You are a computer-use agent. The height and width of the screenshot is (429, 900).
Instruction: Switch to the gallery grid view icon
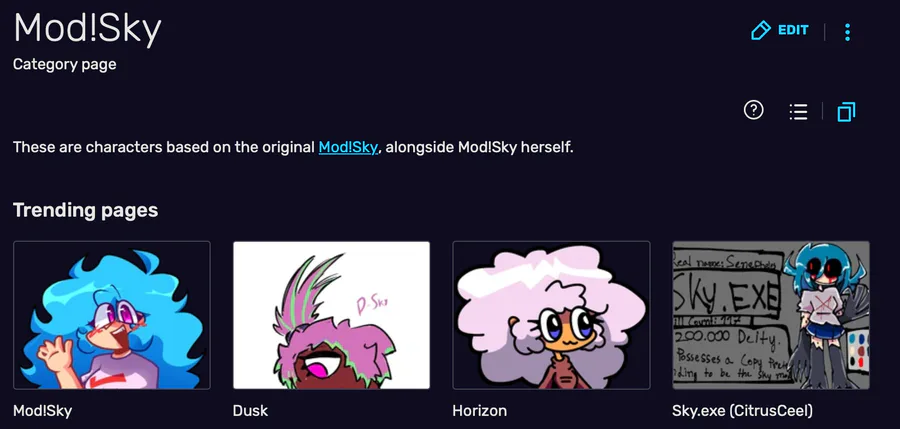click(x=847, y=111)
